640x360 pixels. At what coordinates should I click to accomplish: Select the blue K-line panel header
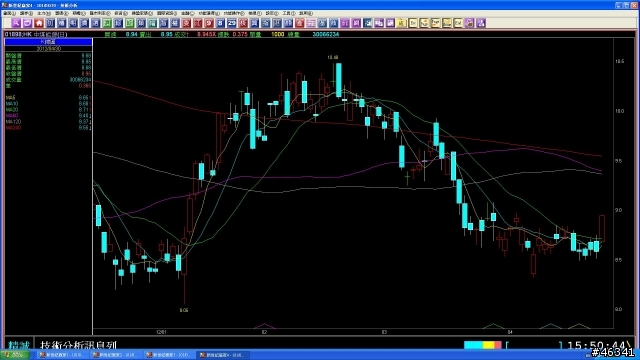[49, 42]
